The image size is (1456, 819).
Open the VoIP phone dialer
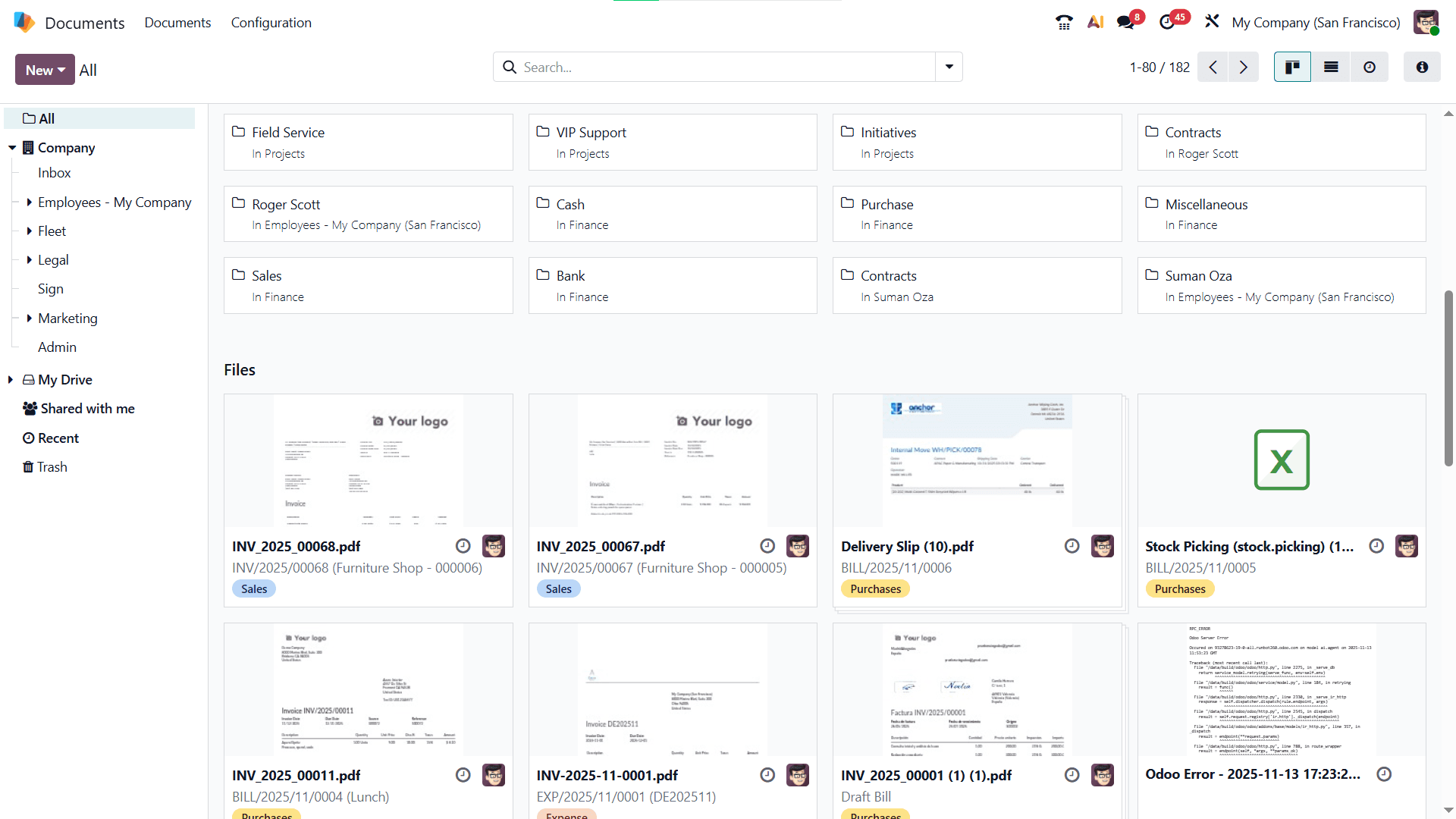tap(1063, 22)
